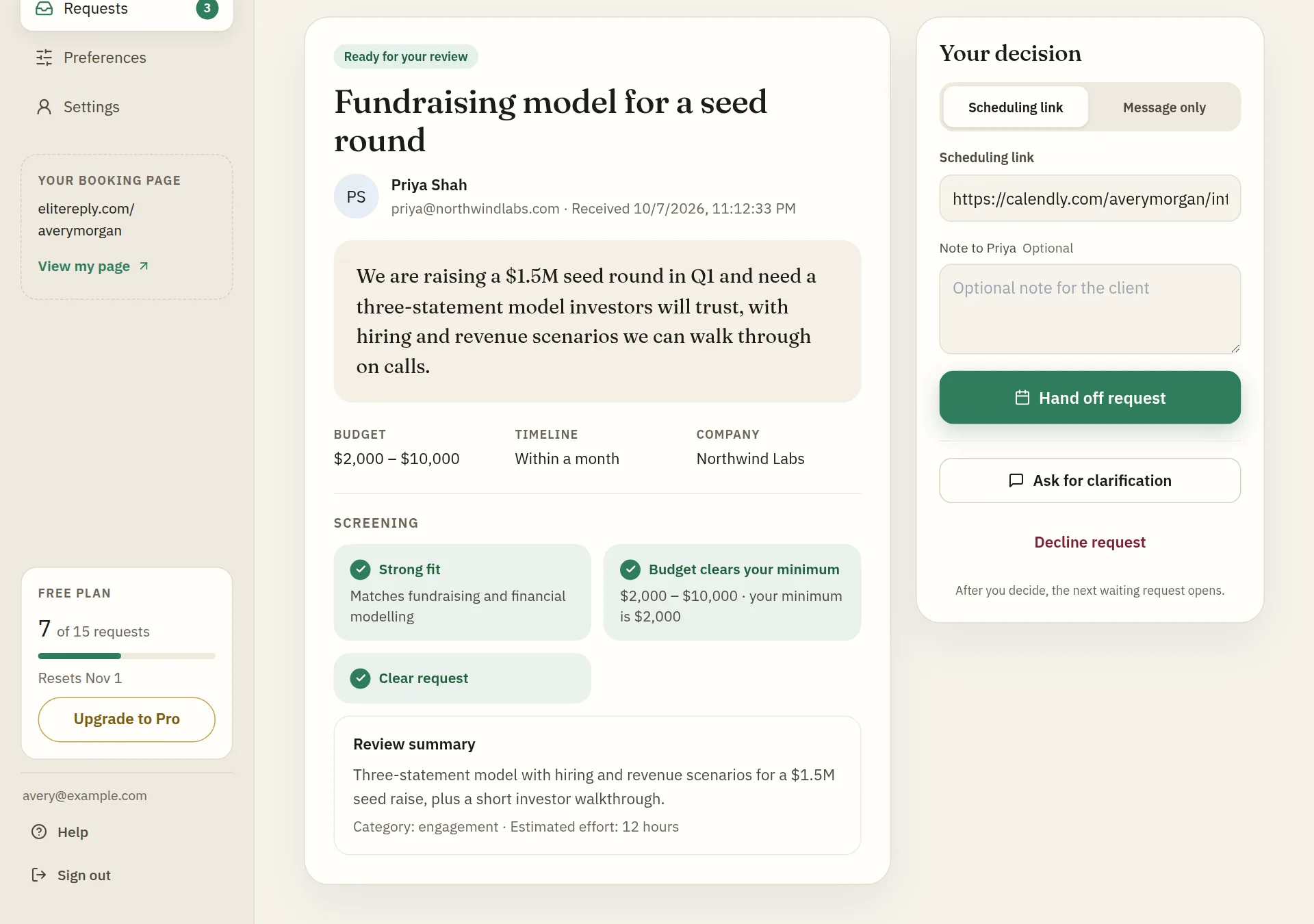1314x924 pixels.
Task: Click the Preferences sliders icon
Action: 44,57
